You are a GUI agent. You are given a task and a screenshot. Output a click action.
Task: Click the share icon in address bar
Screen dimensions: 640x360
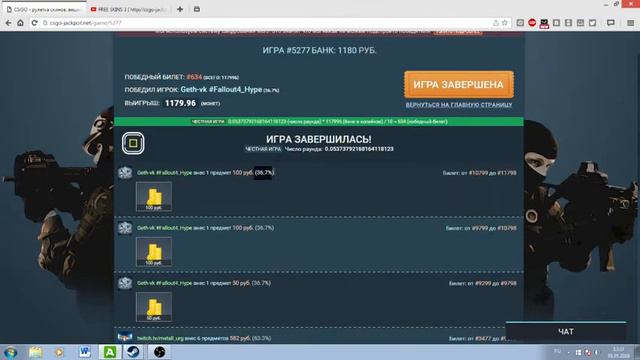coord(496,23)
